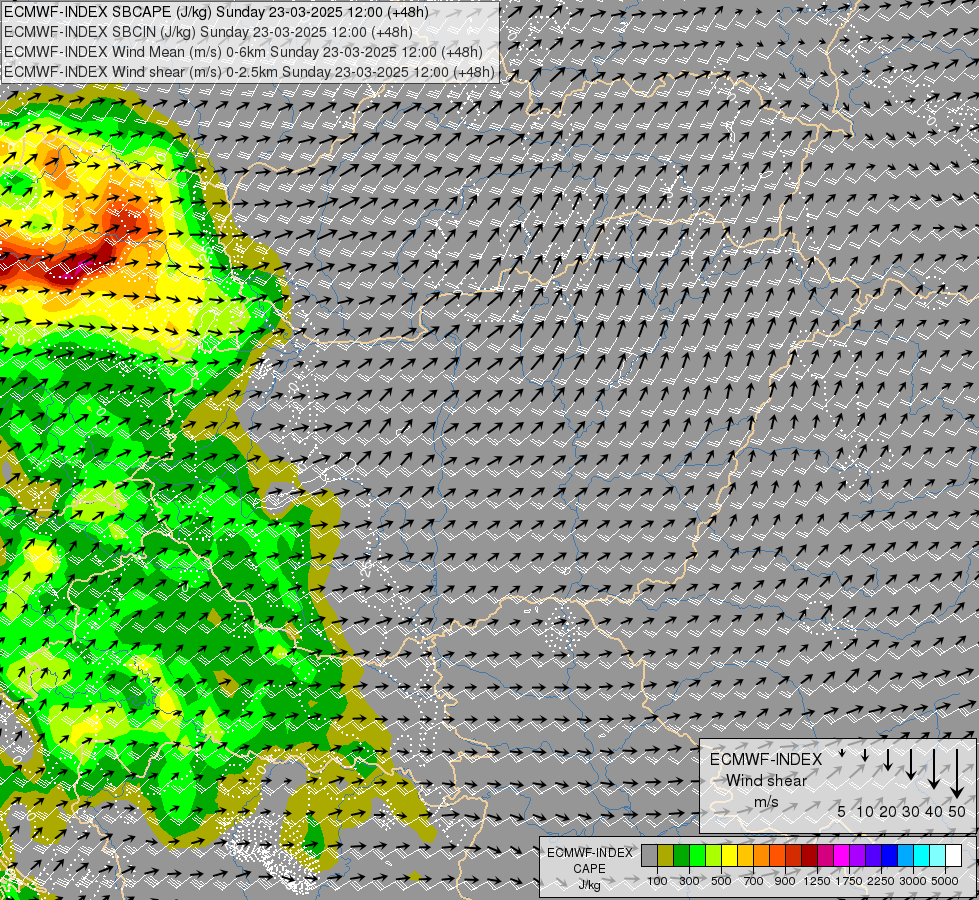979x900 pixels.
Task: Click the '3000' CAPE scale label
Action: tap(913, 881)
